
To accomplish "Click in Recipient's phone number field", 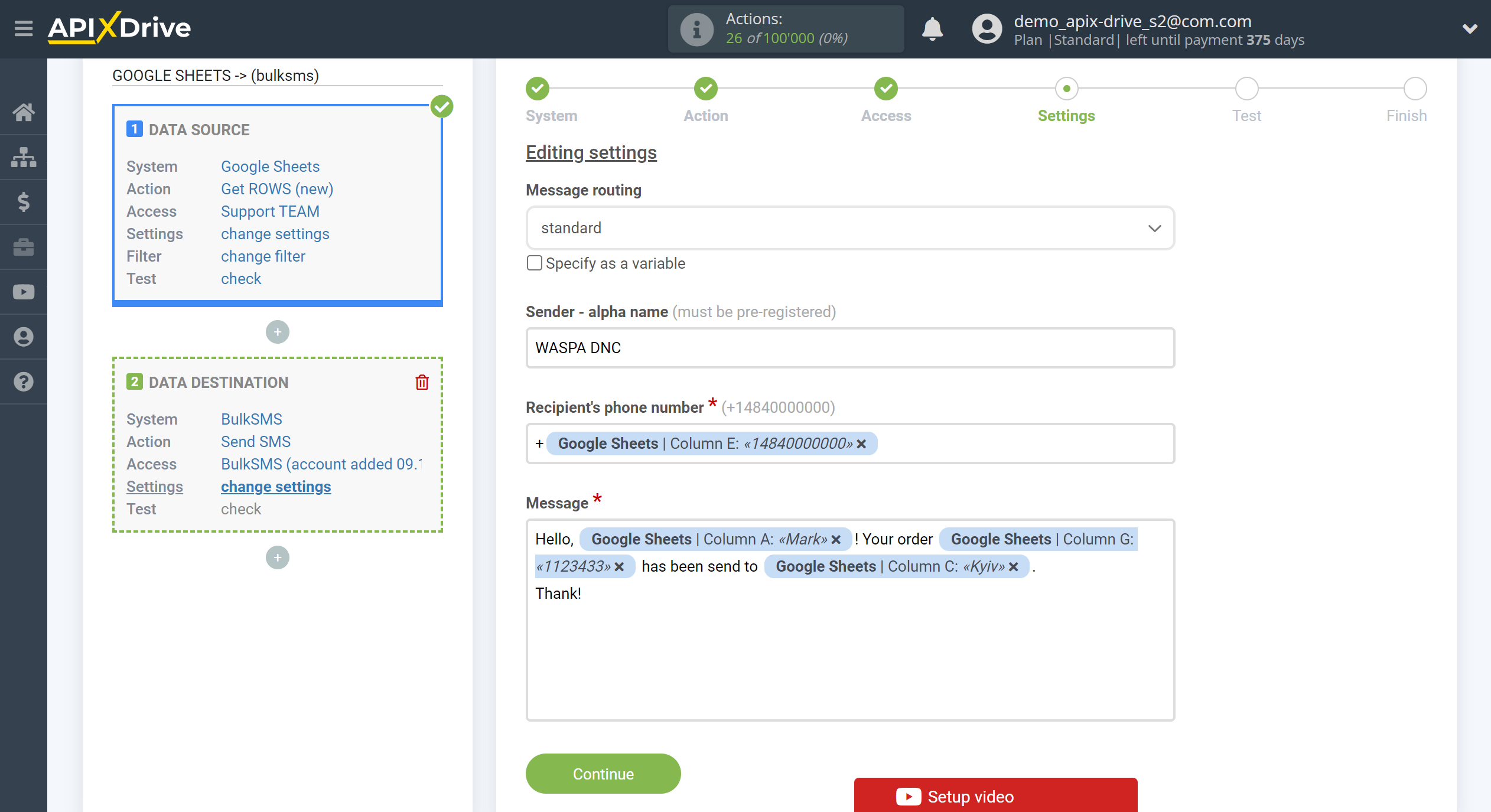I will click(850, 443).
